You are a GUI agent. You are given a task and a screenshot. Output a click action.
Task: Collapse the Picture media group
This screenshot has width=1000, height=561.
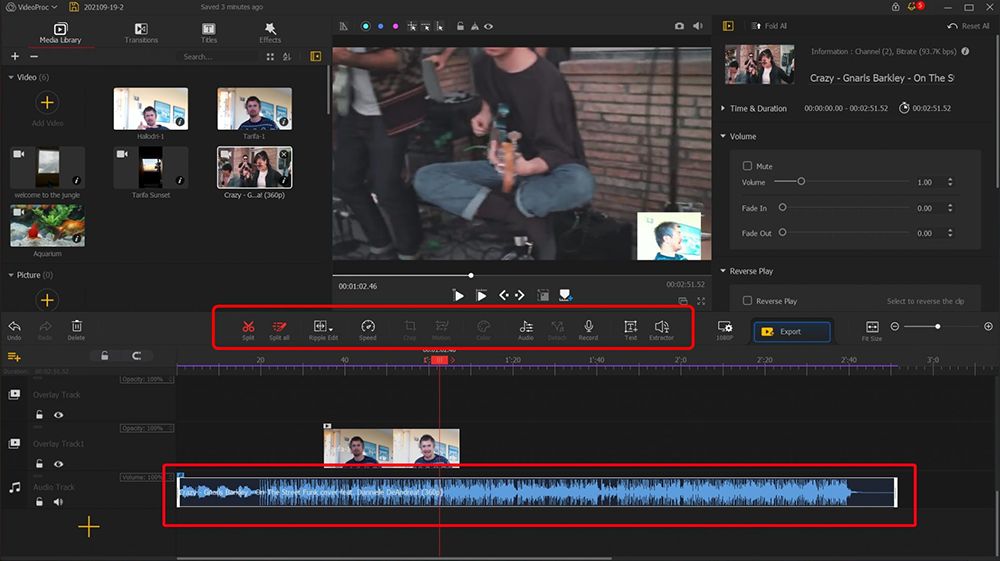(x=11, y=275)
